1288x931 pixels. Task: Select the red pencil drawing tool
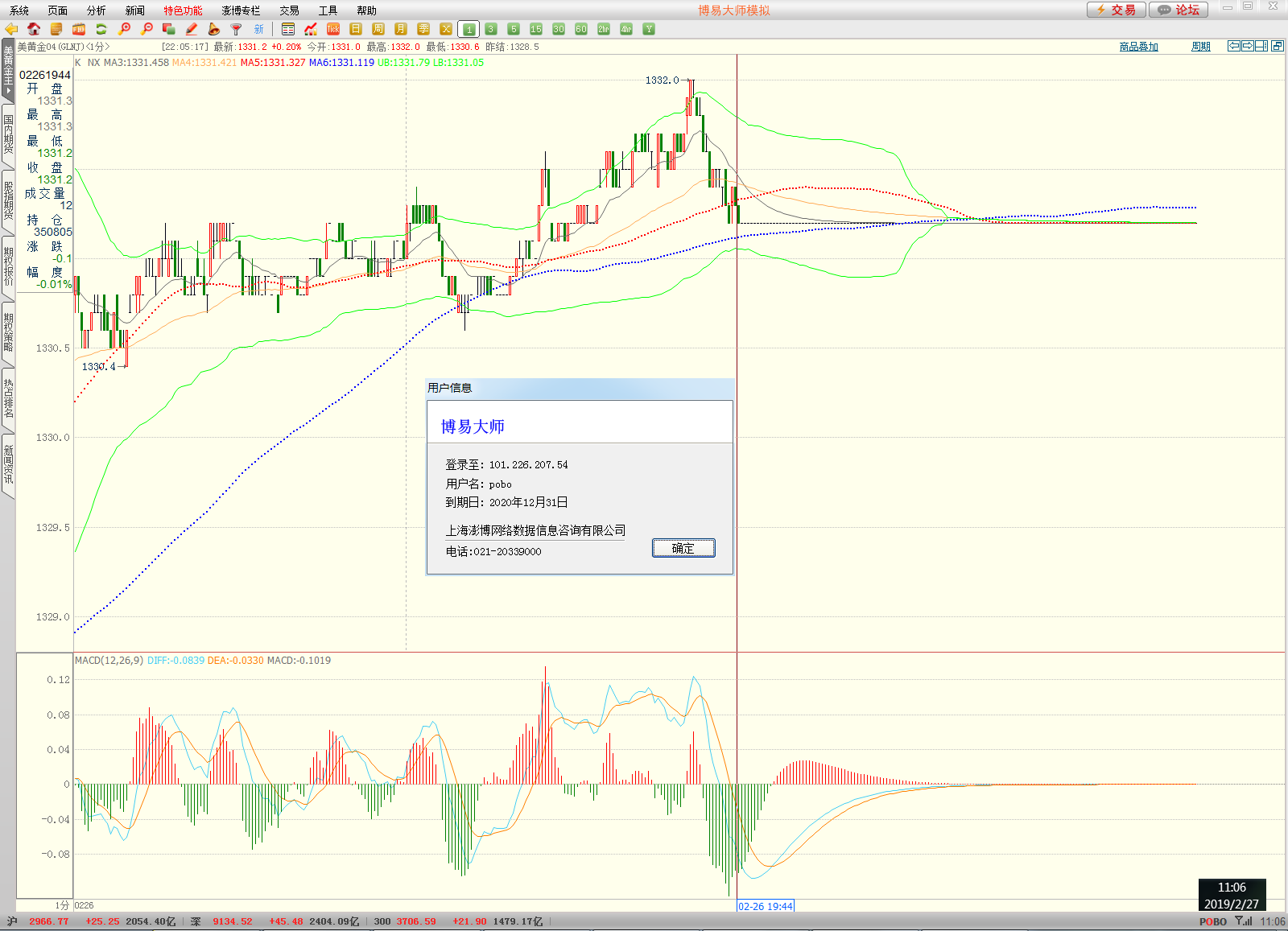(192, 29)
